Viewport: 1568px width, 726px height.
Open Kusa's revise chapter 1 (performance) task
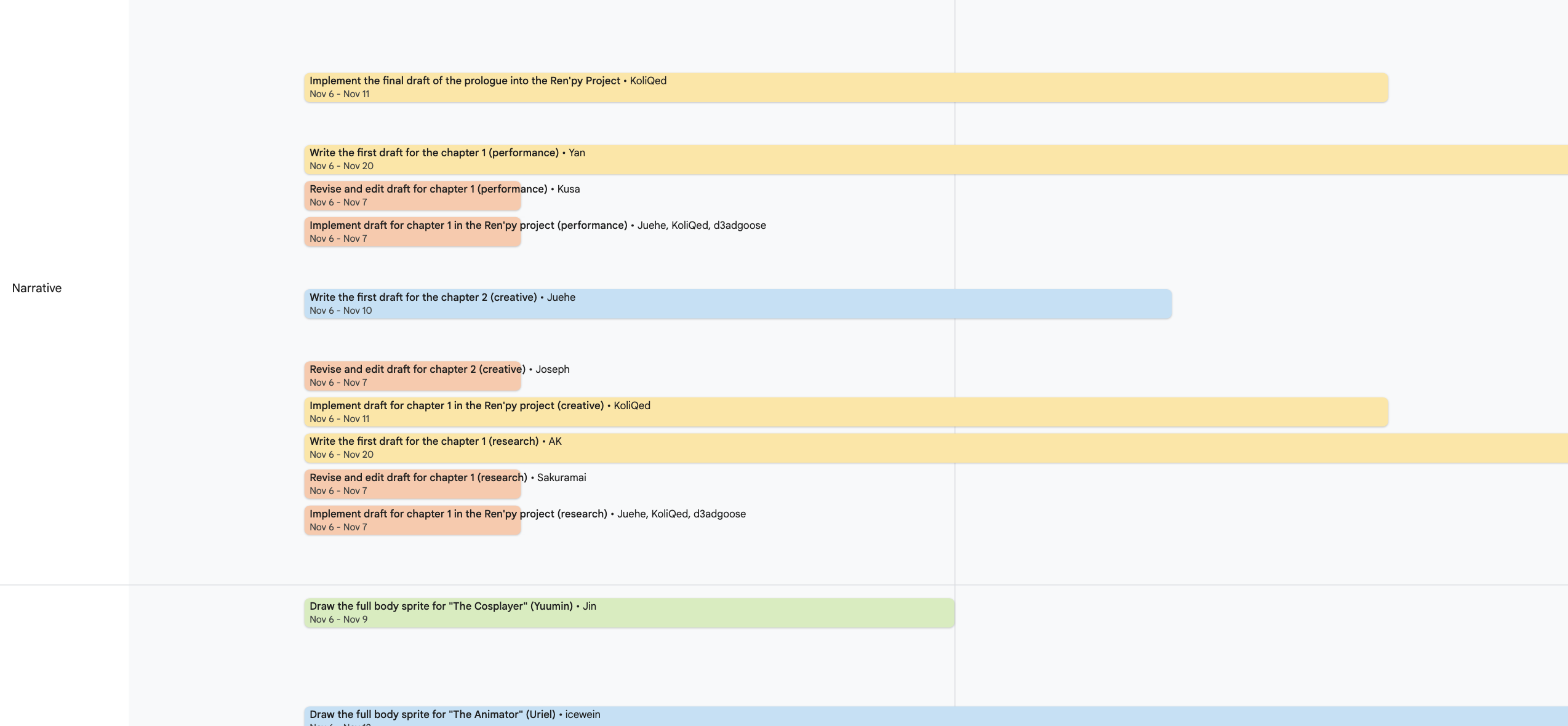coord(412,196)
